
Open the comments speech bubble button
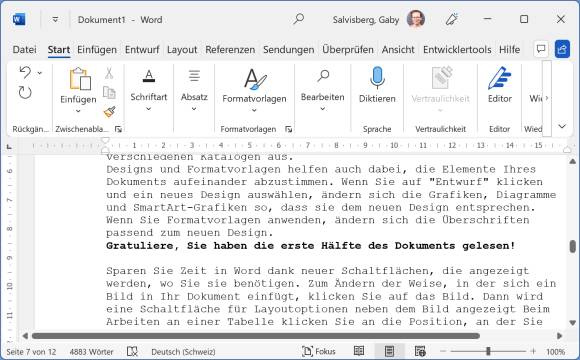pos(541,49)
